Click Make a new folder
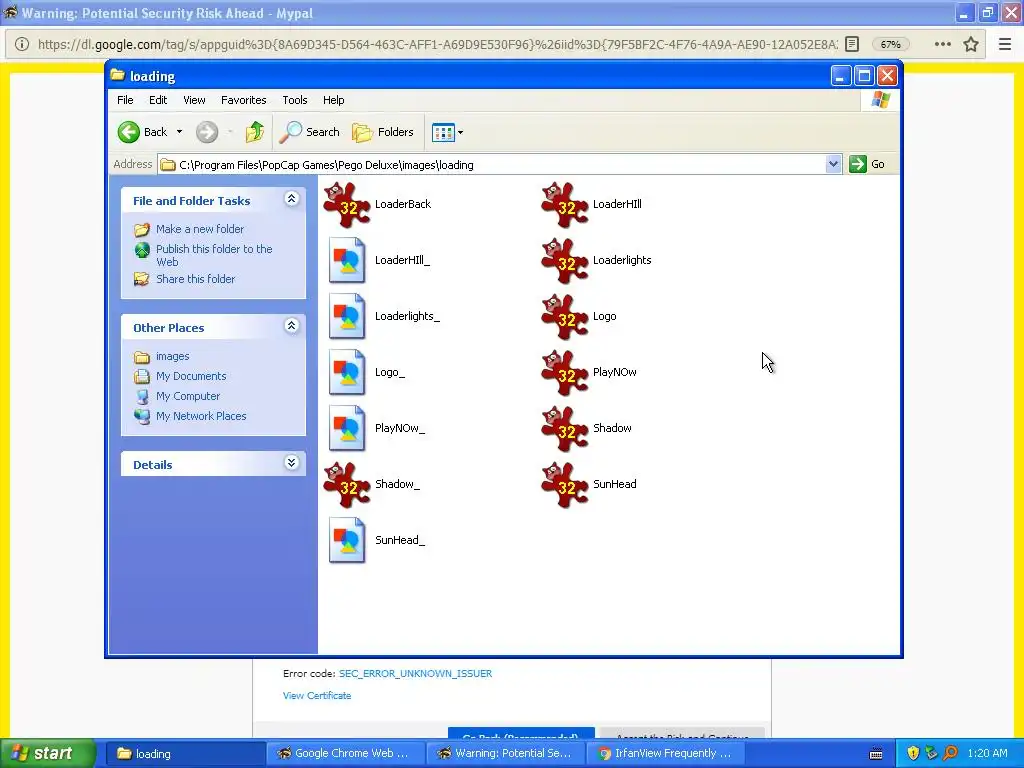This screenshot has width=1024, height=768. 200,229
